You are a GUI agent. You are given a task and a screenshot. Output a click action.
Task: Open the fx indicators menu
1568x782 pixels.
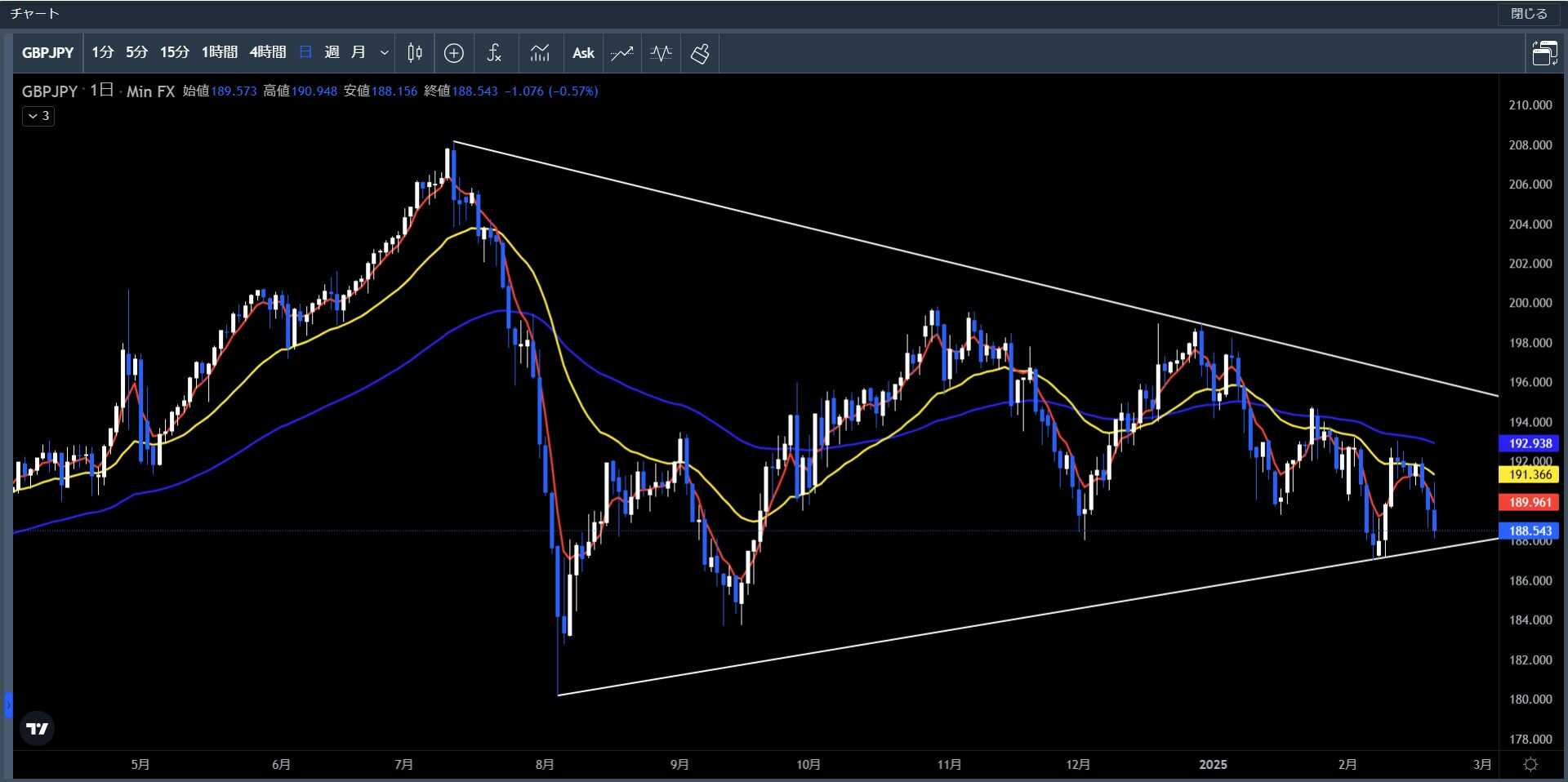[493, 53]
